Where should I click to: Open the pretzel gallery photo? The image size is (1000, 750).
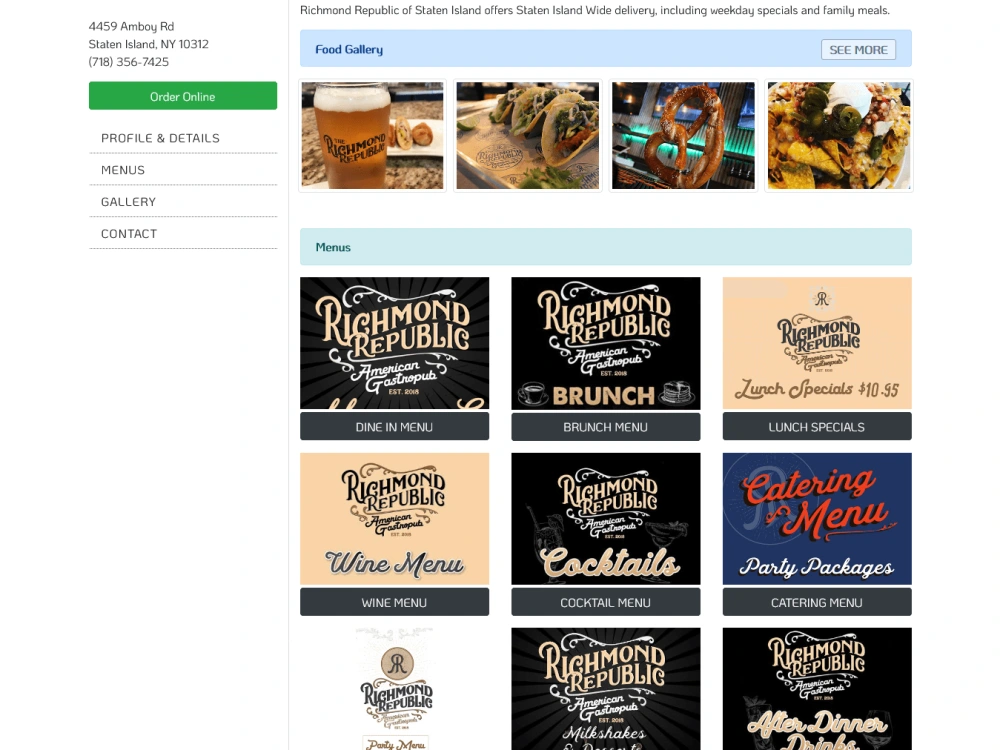tap(683, 135)
